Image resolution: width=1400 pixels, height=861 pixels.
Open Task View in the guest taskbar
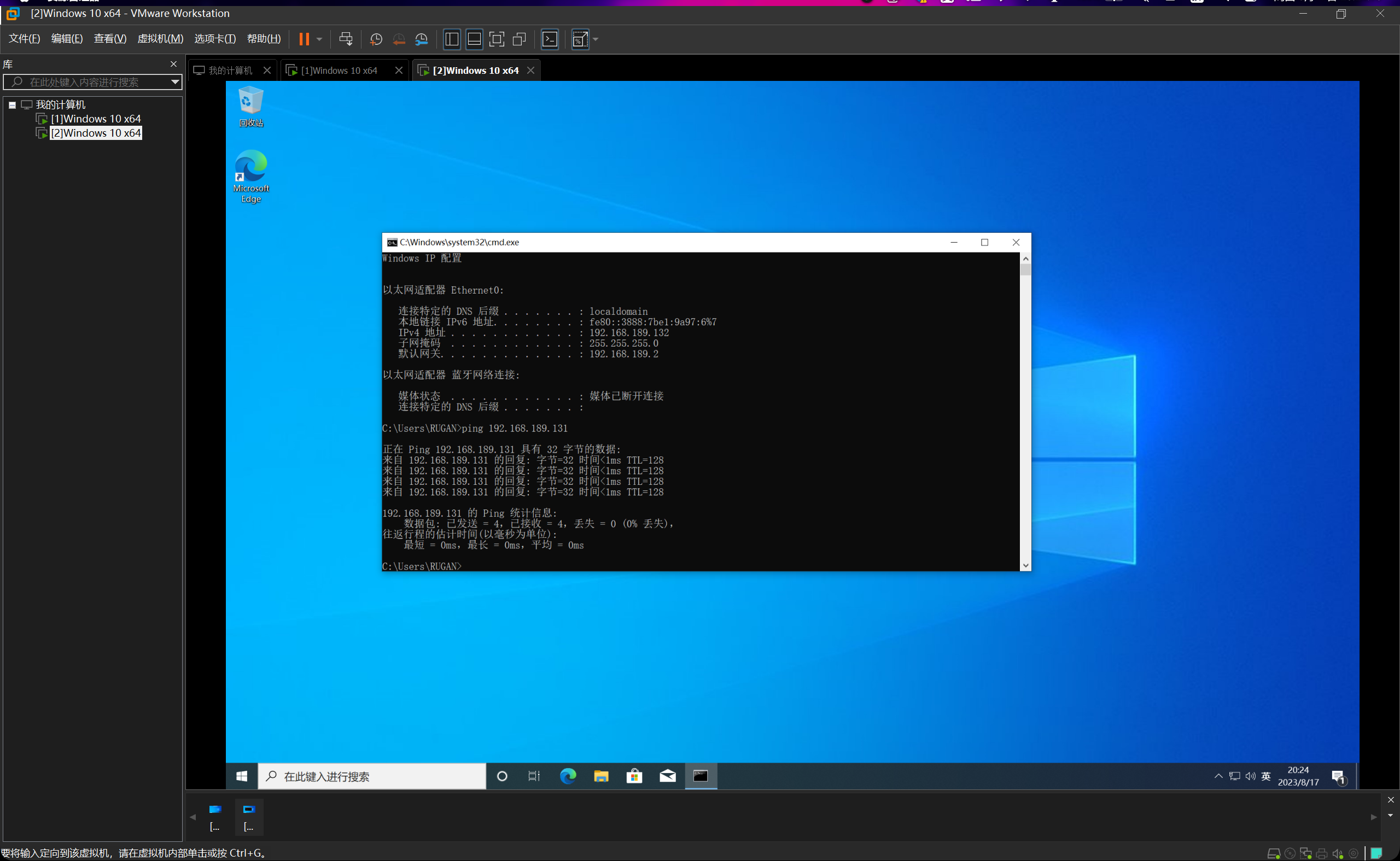click(x=534, y=776)
